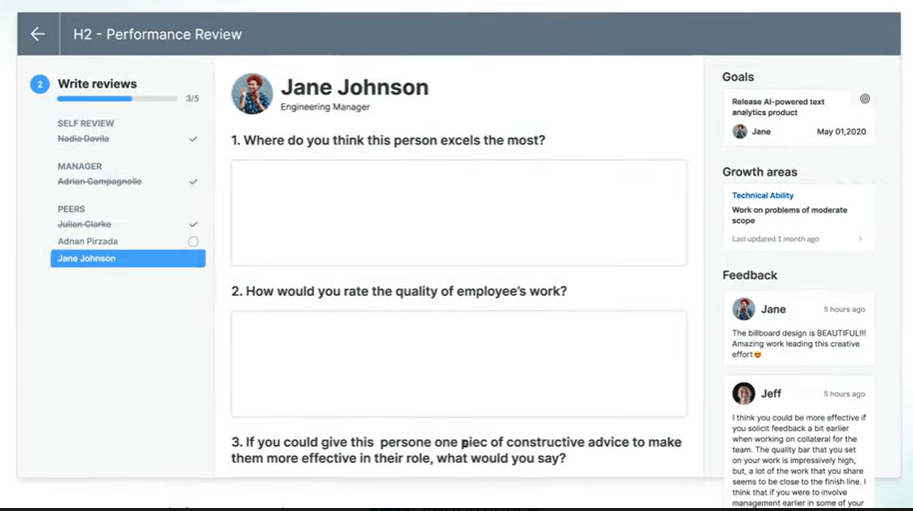The width and height of the screenshot is (913, 511).
Task: Click checkmark next to Nadia Davila
Action: coord(193,139)
